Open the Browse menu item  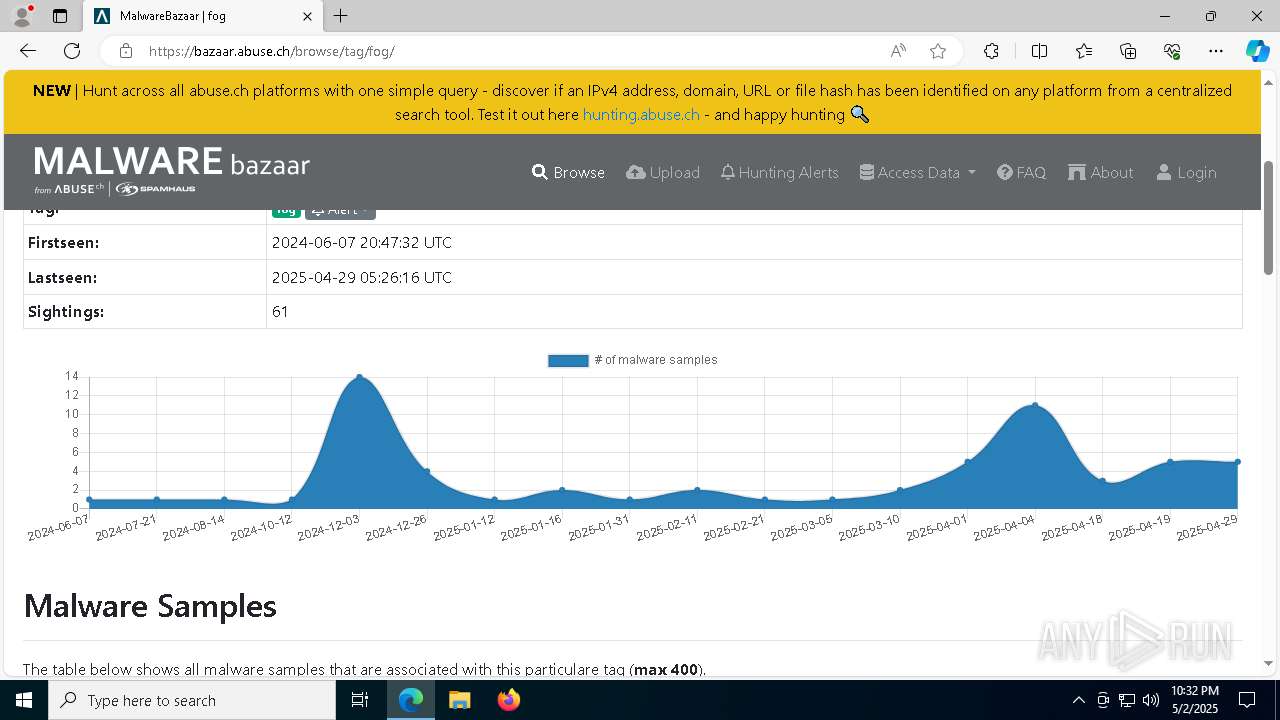[568, 172]
